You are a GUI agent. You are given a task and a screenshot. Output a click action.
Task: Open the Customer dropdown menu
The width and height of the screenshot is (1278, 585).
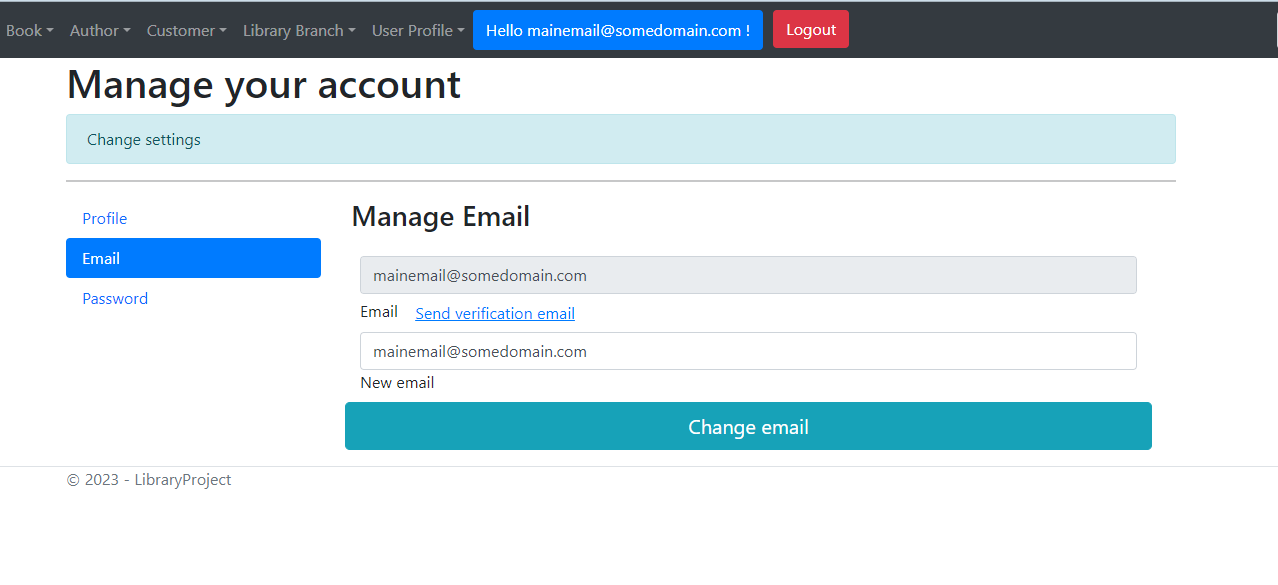coord(185,30)
